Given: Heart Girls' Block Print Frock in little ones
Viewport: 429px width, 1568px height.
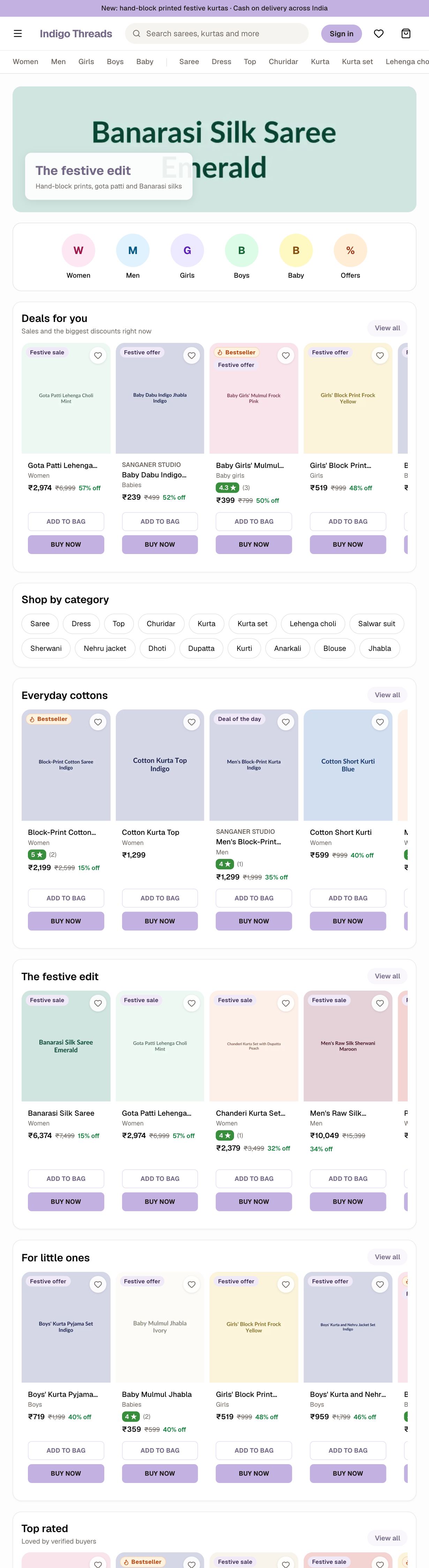Looking at the screenshot, I should [x=286, y=1284].
